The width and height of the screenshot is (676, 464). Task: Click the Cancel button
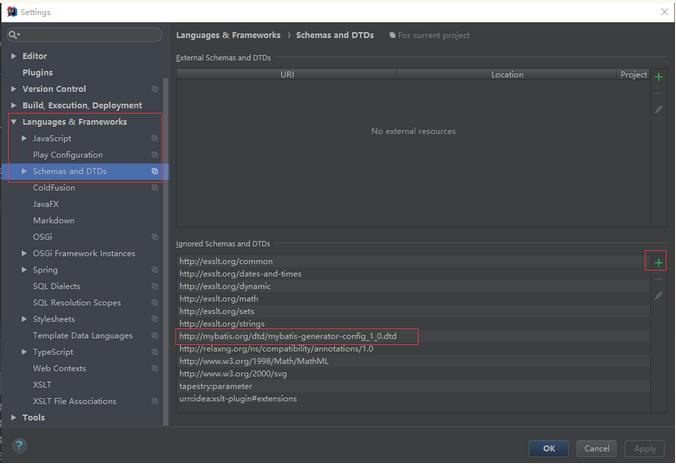point(597,449)
